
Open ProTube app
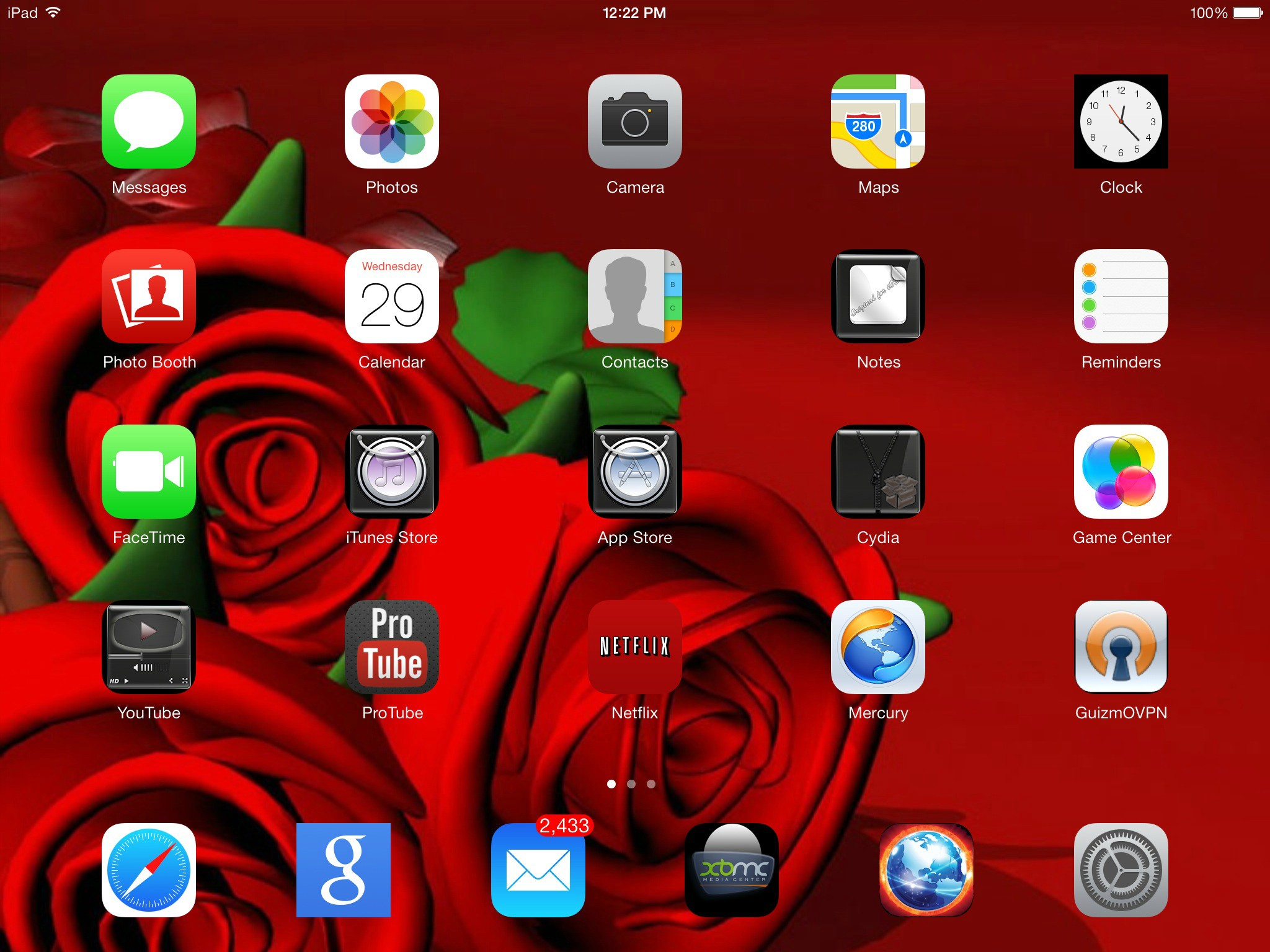point(392,647)
